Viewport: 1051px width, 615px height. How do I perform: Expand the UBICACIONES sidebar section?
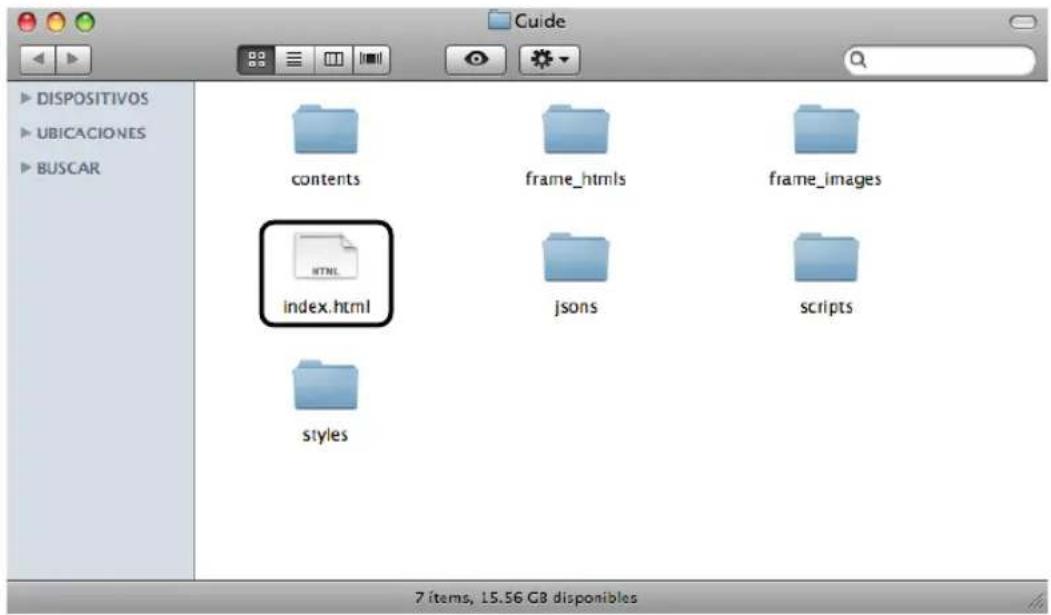[25, 133]
